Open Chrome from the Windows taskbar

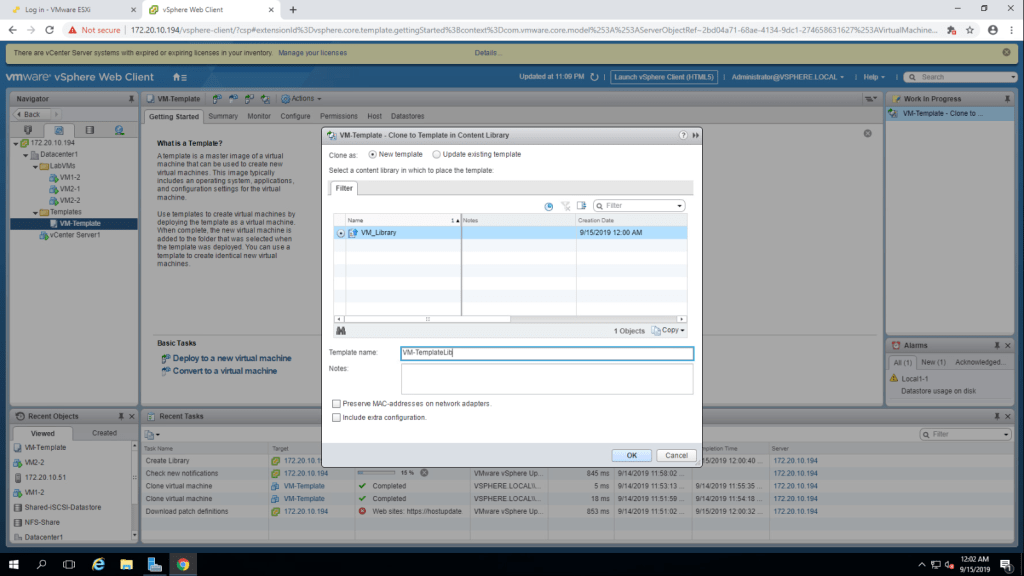pos(183,564)
